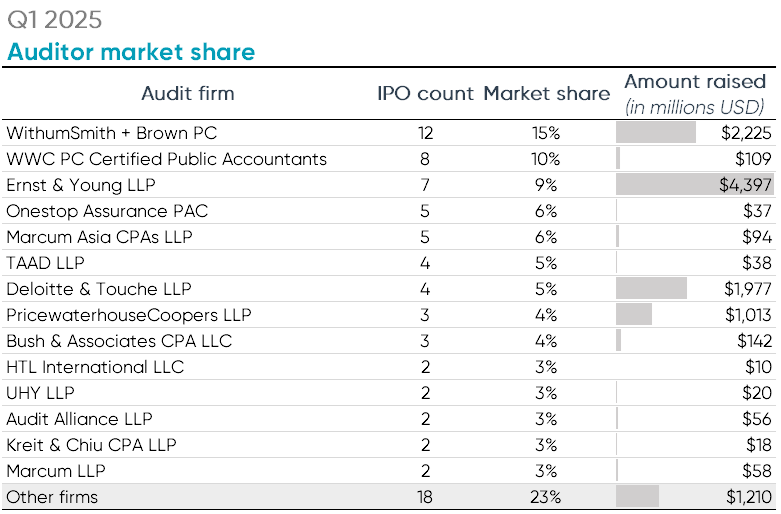This screenshot has height=514, width=781.
Task: Select the Deloitte & Touche LLP firm name
Action: [98, 289]
